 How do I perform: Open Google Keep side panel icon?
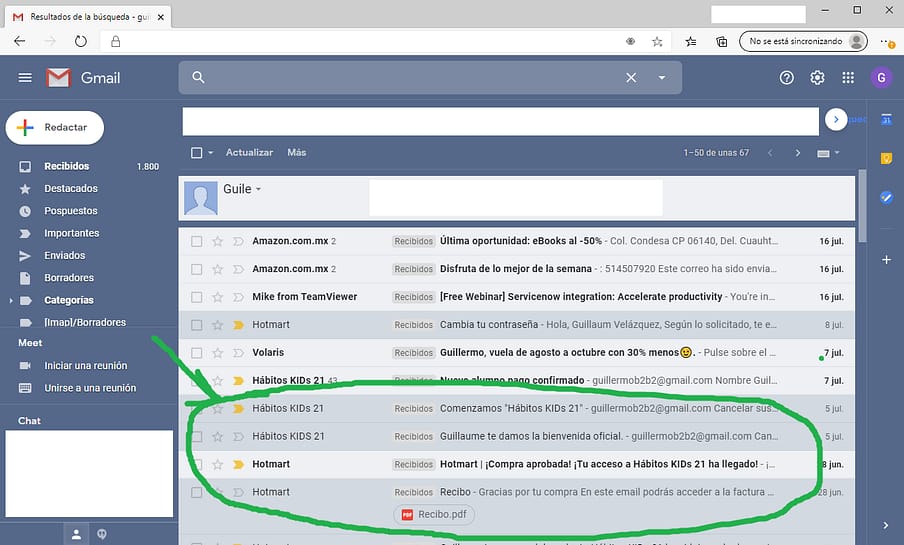[x=886, y=159]
